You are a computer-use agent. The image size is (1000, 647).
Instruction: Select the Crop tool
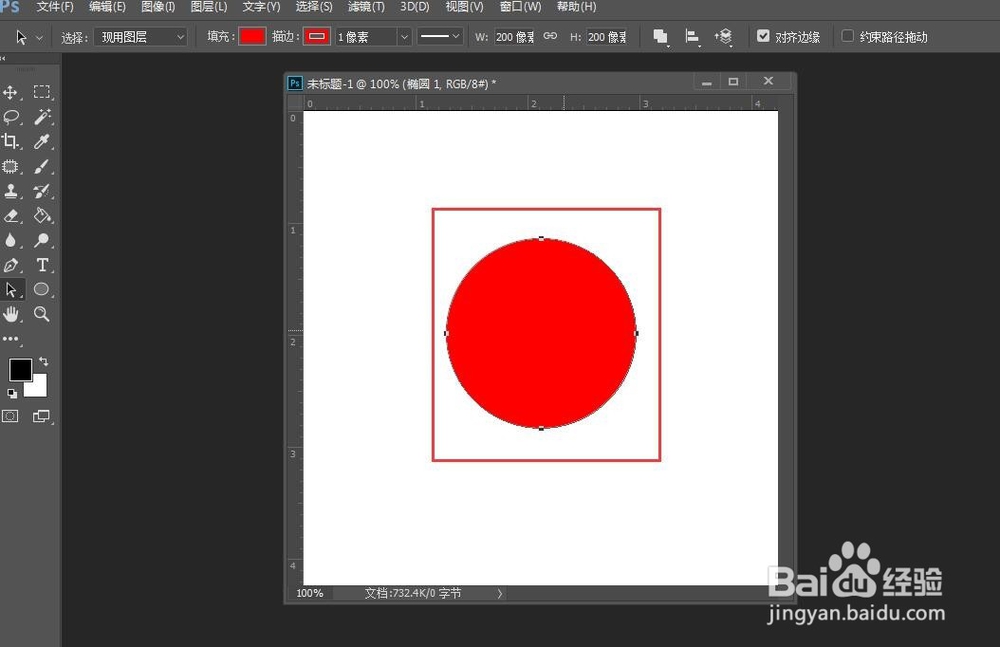click(11, 141)
